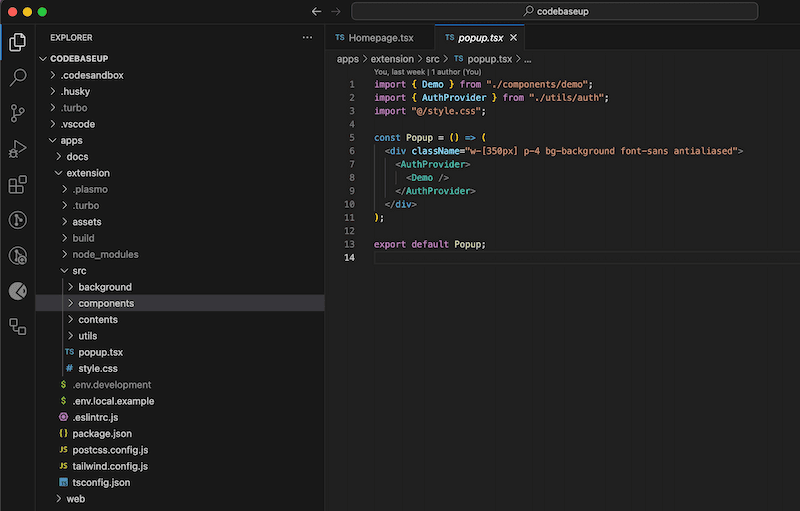
Task: Open the Extensions view
Action: tap(17, 185)
